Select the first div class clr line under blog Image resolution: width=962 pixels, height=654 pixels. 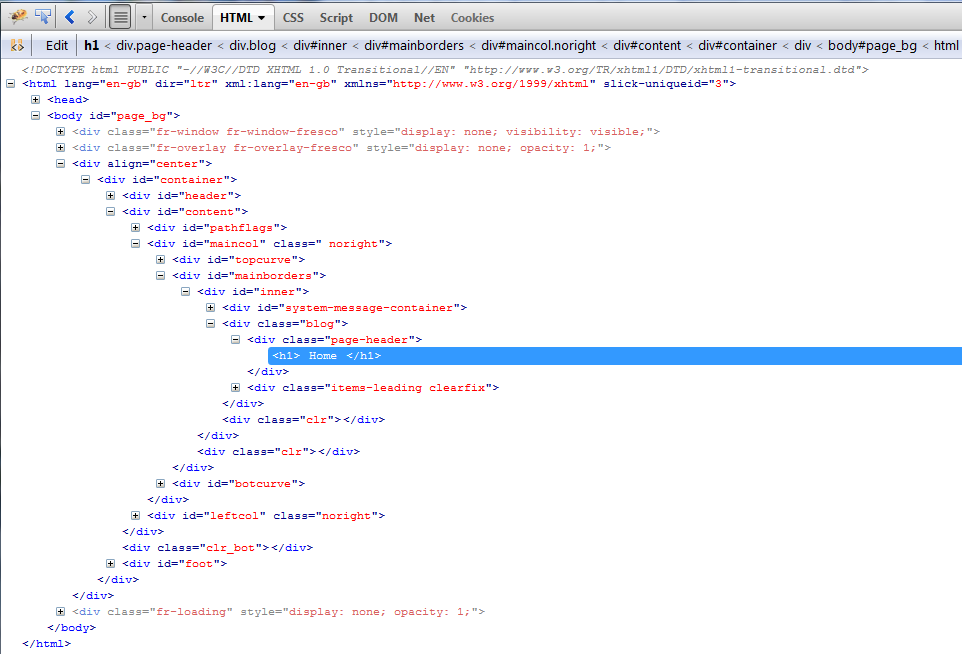(303, 420)
